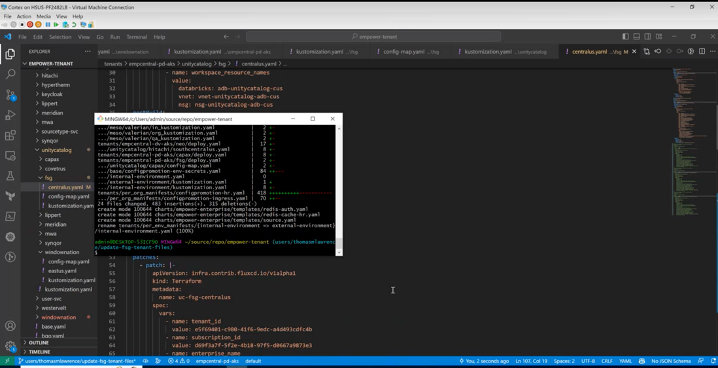The image size is (718, 368).
Task: Click the YAML language mode indicator
Action: 625,361
